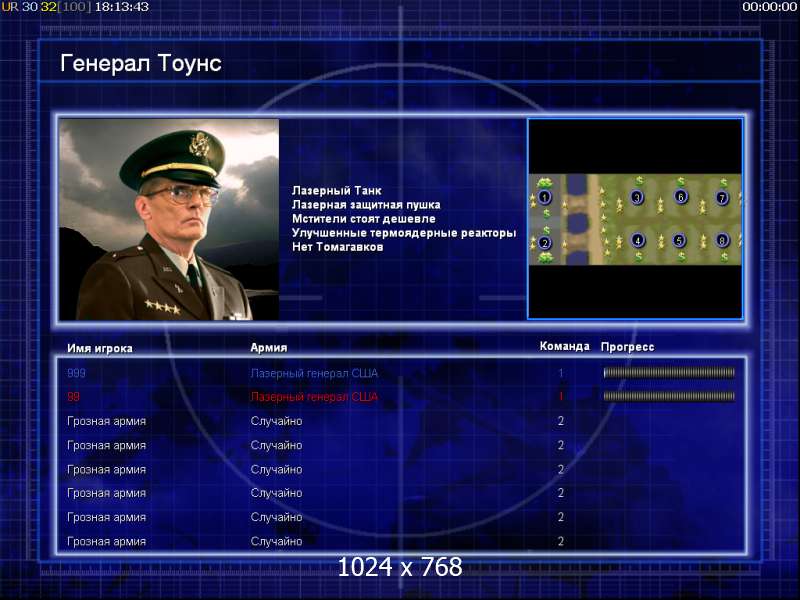Click the 'Лазерный Танк' line
800x600 pixels.
337,190
